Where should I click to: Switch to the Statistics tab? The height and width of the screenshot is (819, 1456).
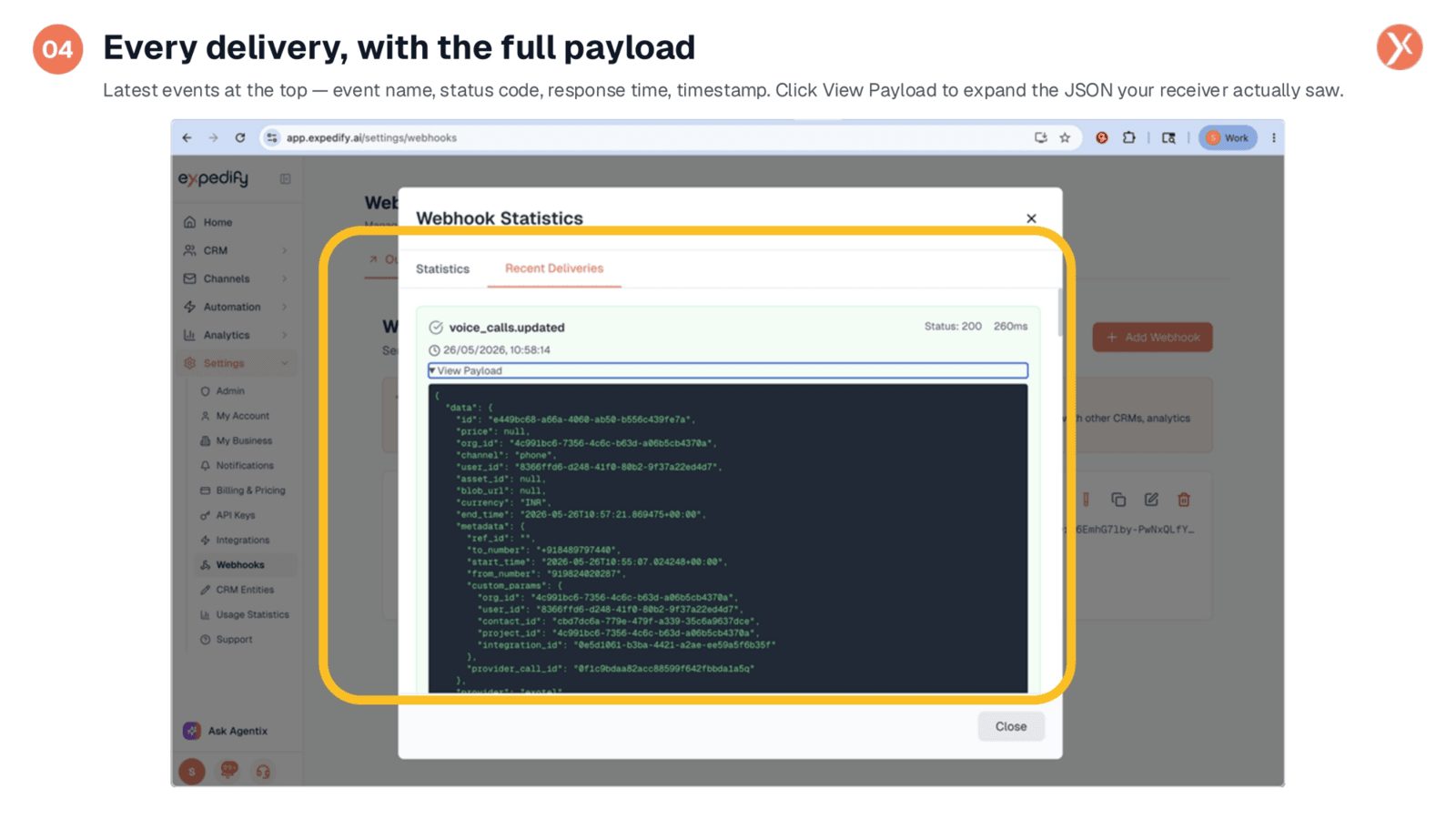[x=442, y=269]
